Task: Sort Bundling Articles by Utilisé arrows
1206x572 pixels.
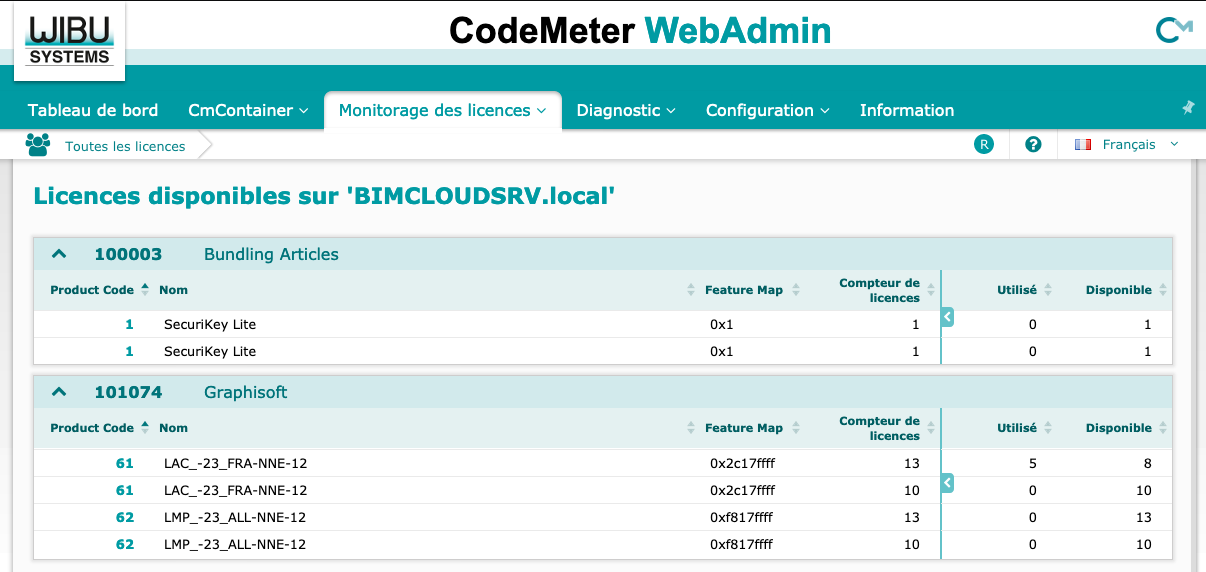Action: pyautogui.click(x=1048, y=290)
